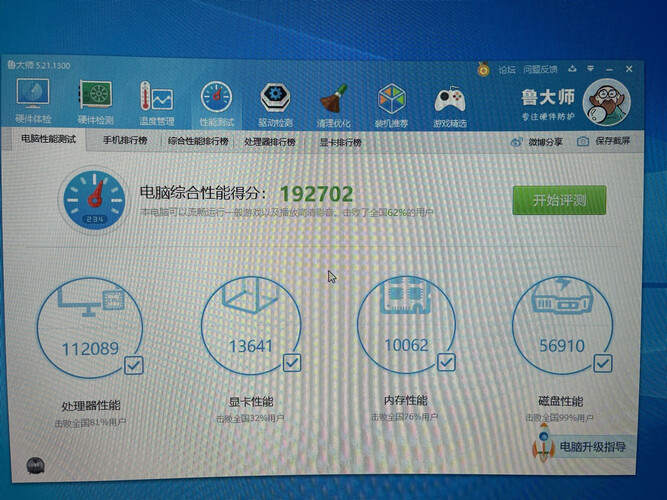Switch to 显卡排行榜 tab
Image resolution: width=667 pixels, height=500 pixels.
pyautogui.click(x=340, y=142)
